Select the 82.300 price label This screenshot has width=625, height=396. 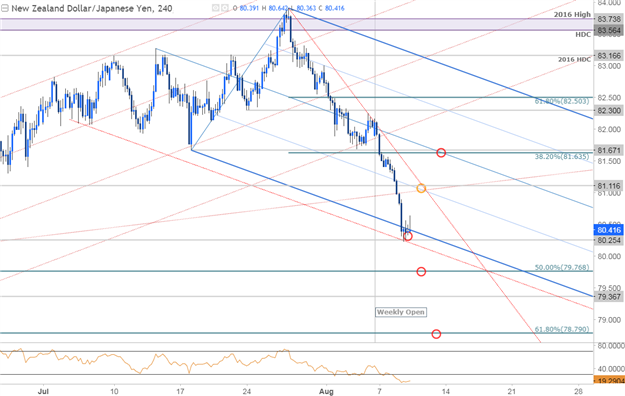coord(609,110)
